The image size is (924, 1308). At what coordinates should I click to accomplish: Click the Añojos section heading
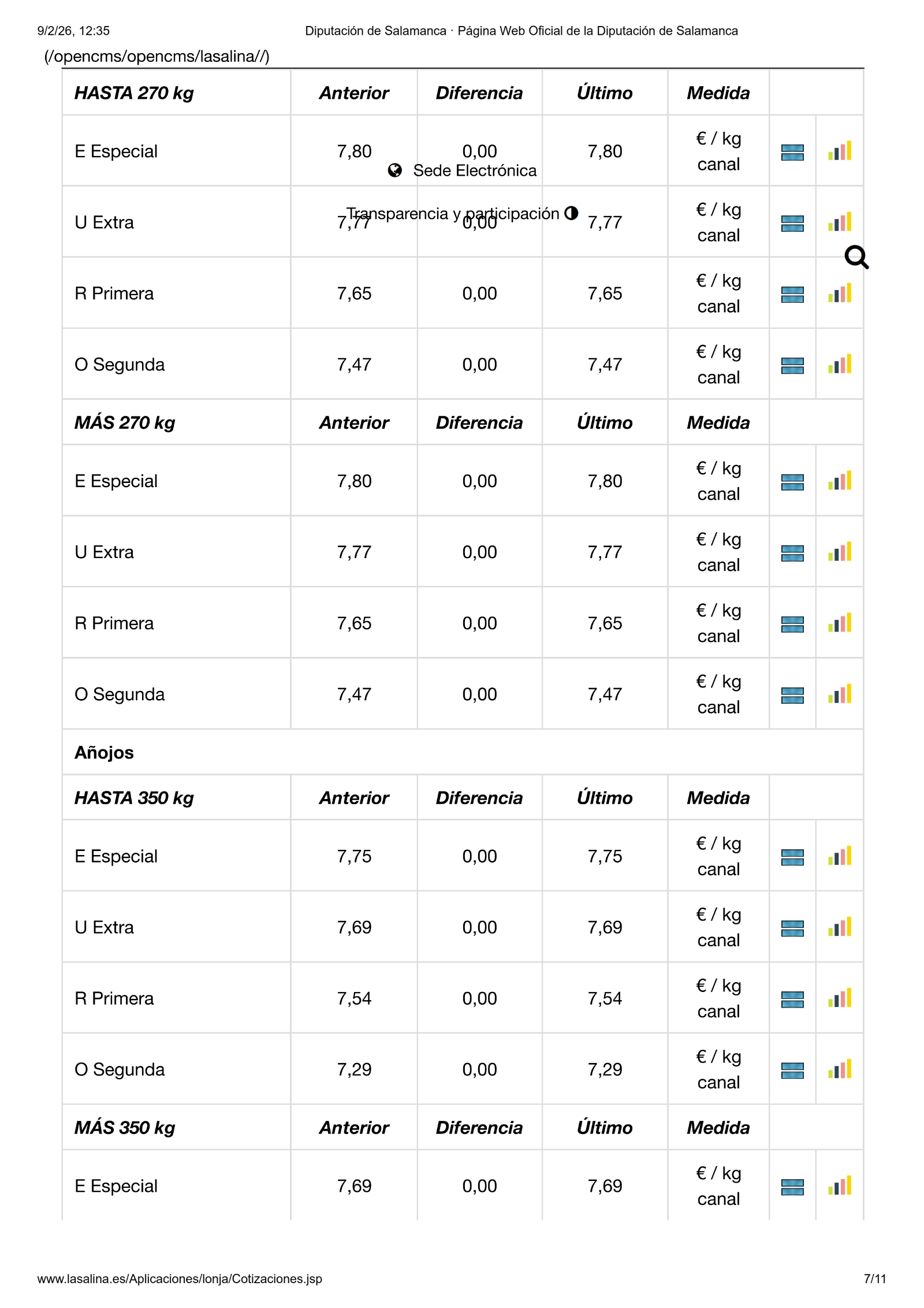point(104,753)
